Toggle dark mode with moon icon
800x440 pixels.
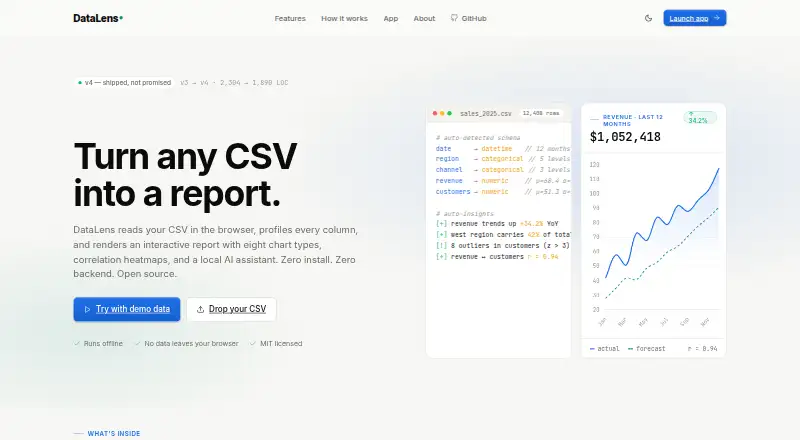click(x=648, y=18)
